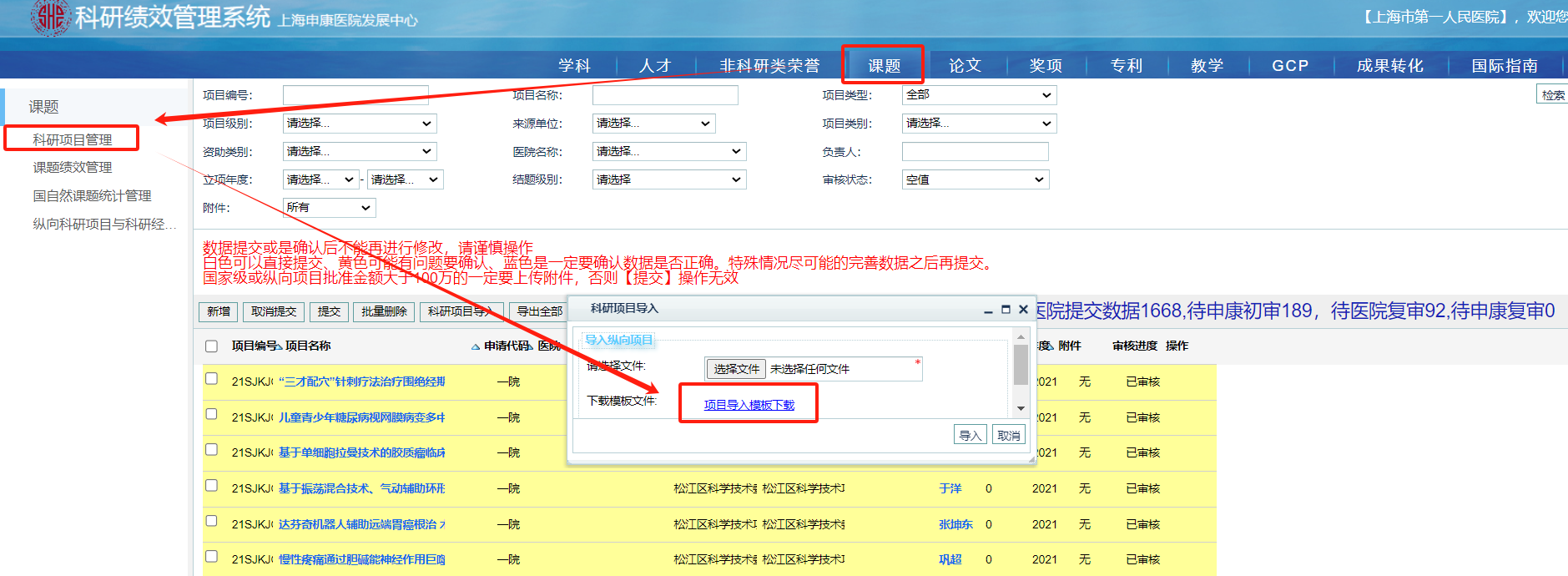Open the 附件 filter dropdown
The image size is (1568, 576).
[x=329, y=208]
